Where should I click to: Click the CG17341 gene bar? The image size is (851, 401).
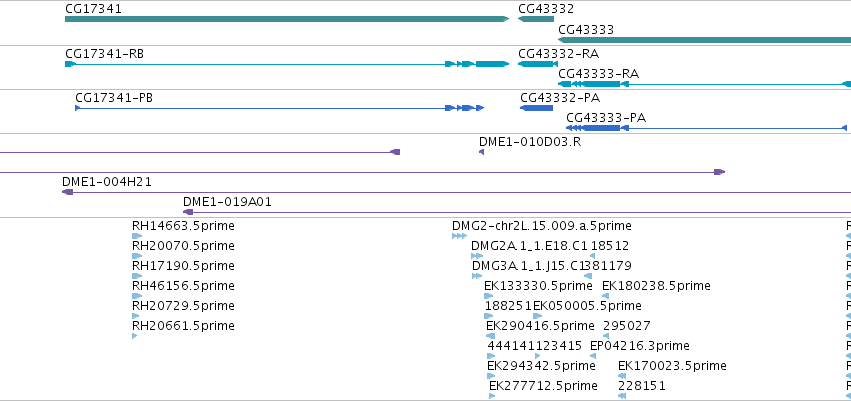[x=287, y=19]
